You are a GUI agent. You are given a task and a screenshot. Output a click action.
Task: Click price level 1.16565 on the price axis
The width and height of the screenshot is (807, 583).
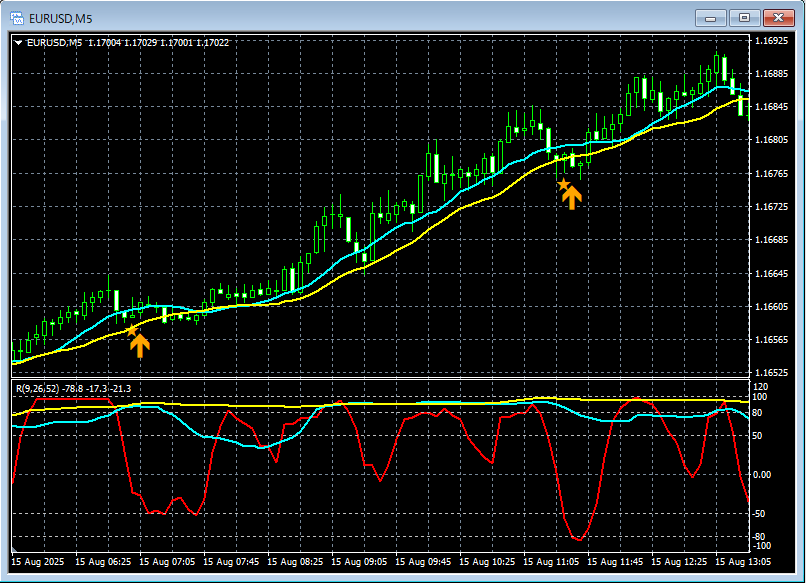(771, 340)
